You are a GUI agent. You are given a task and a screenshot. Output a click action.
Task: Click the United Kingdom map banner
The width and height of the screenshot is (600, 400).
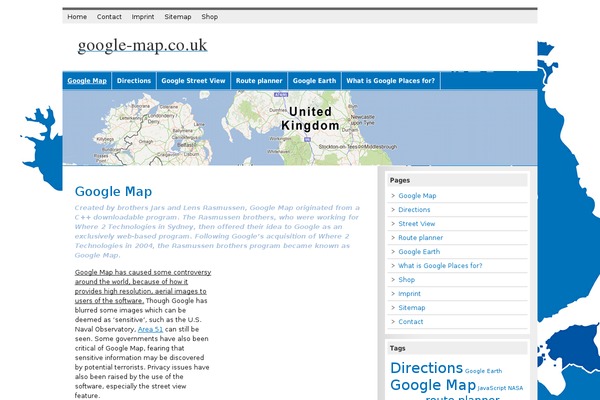point(300,128)
